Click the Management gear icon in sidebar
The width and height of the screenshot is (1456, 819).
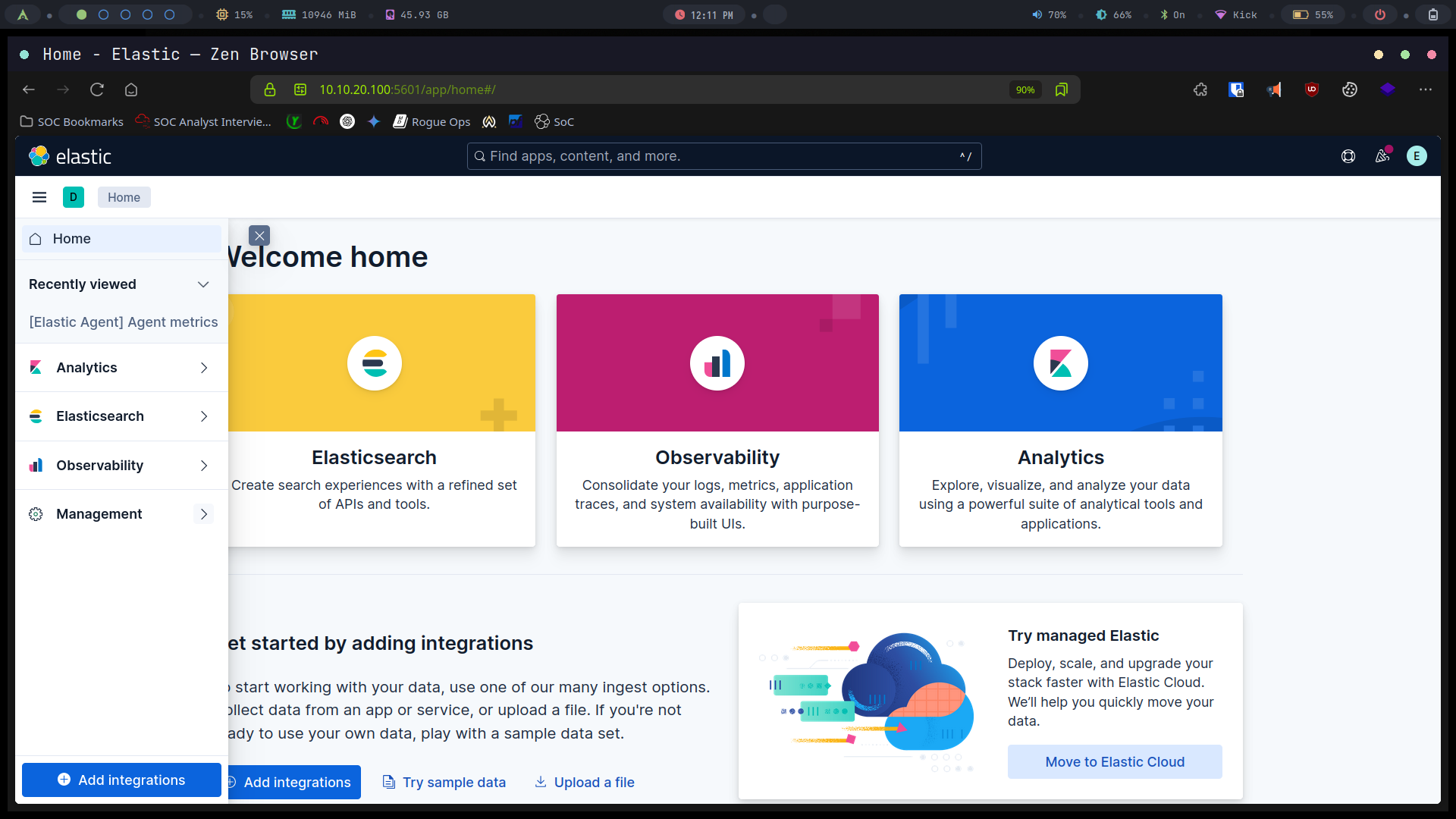(x=36, y=514)
